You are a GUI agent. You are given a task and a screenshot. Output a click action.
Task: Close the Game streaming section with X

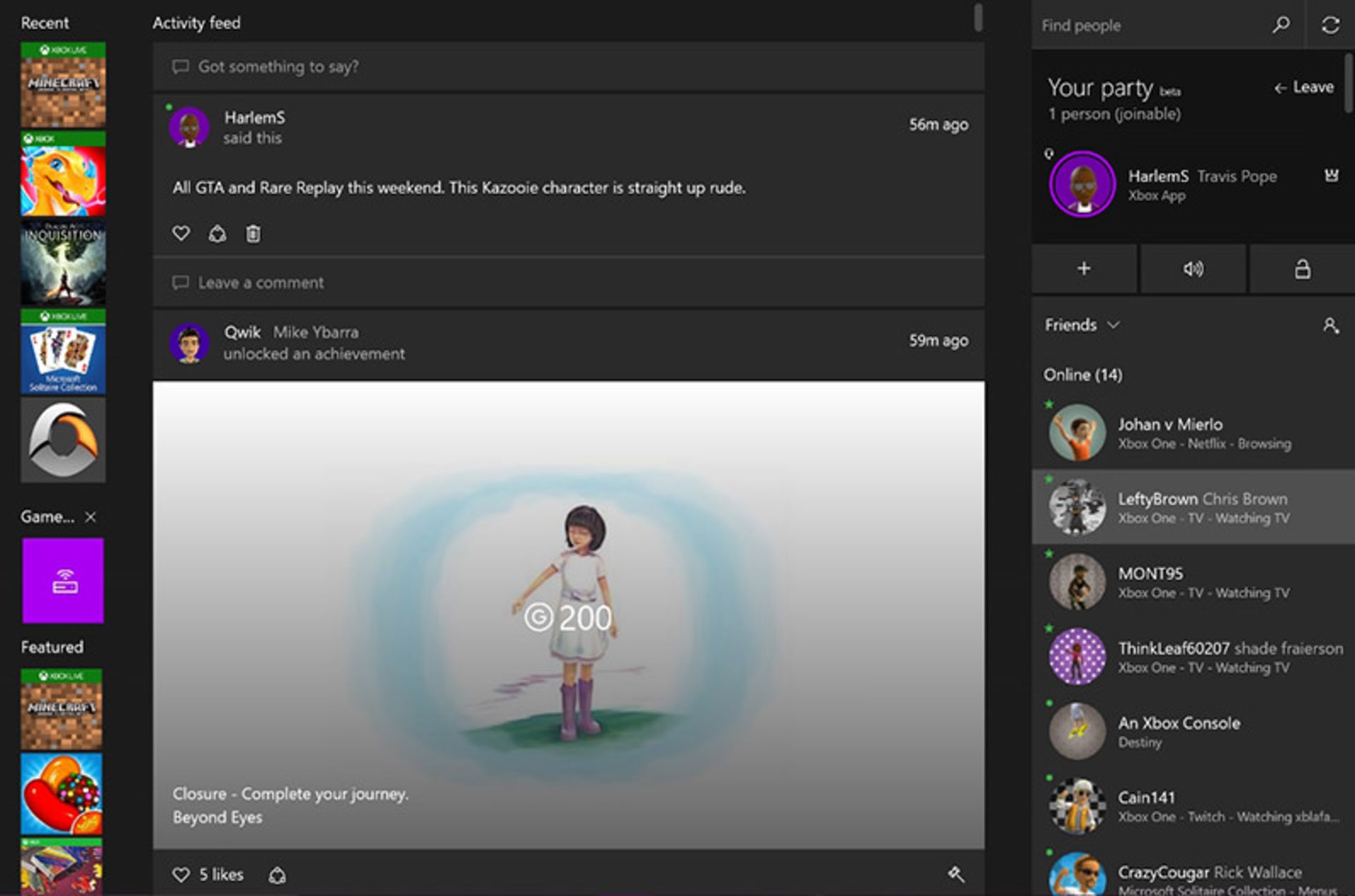pos(90,516)
